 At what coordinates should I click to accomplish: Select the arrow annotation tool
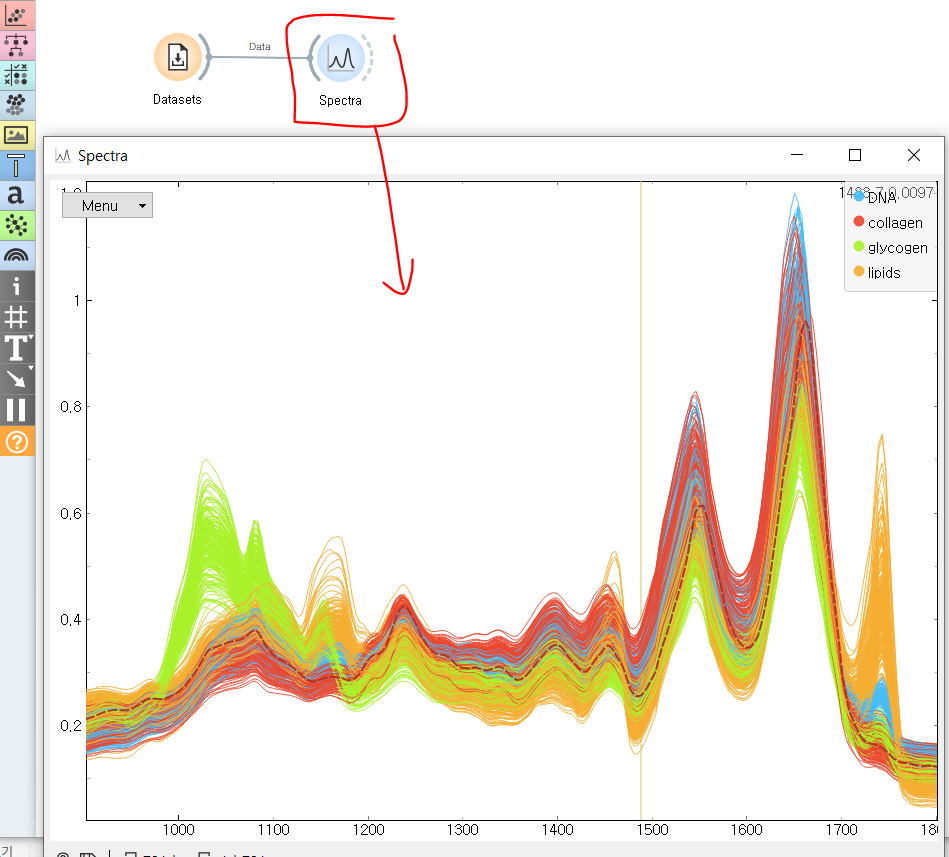16,378
